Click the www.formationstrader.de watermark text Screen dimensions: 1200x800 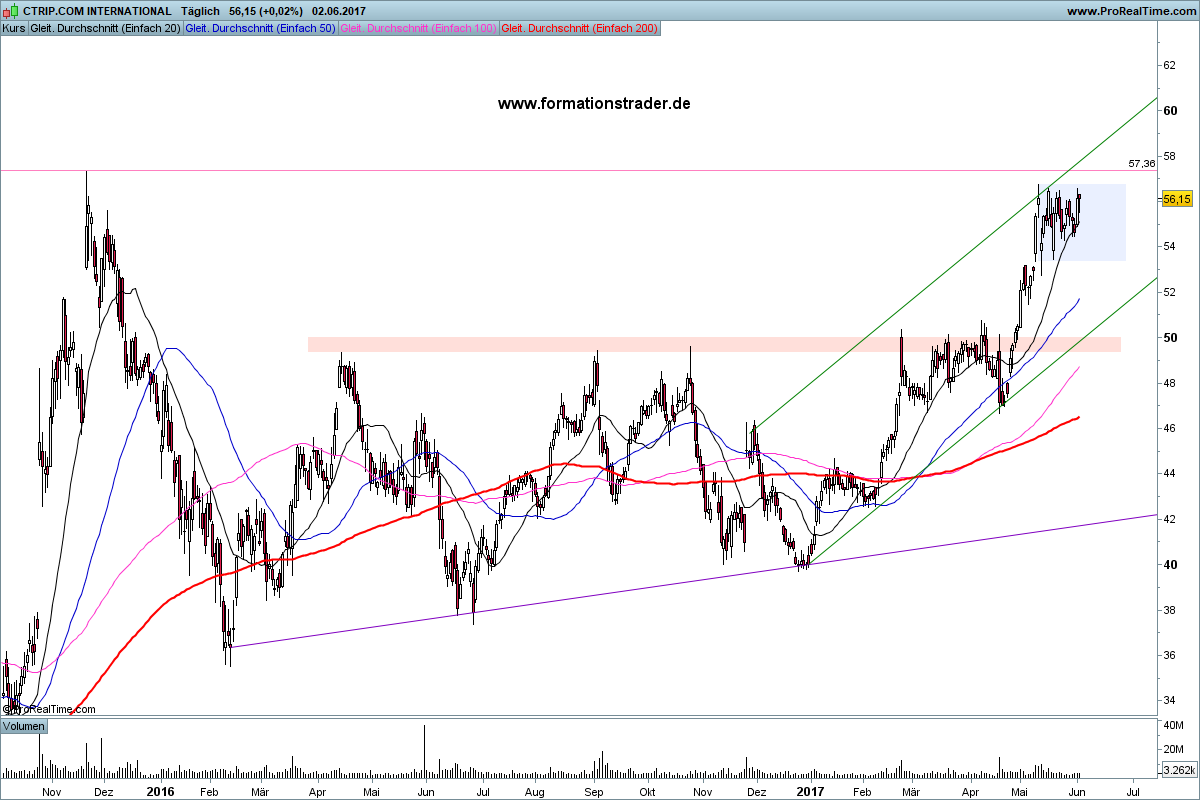(594, 103)
